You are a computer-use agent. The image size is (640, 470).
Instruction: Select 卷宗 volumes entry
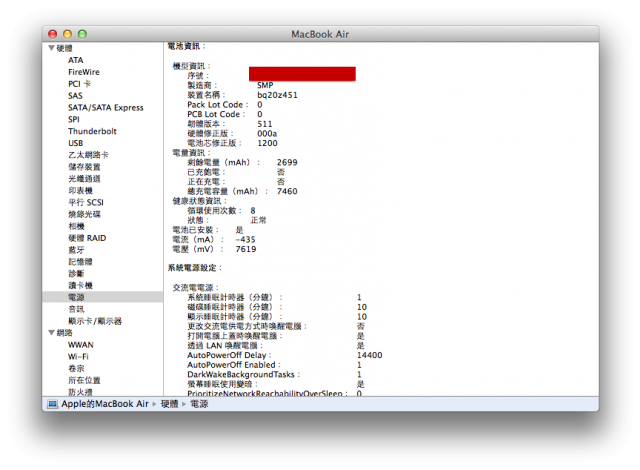pyautogui.click(x=76, y=369)
